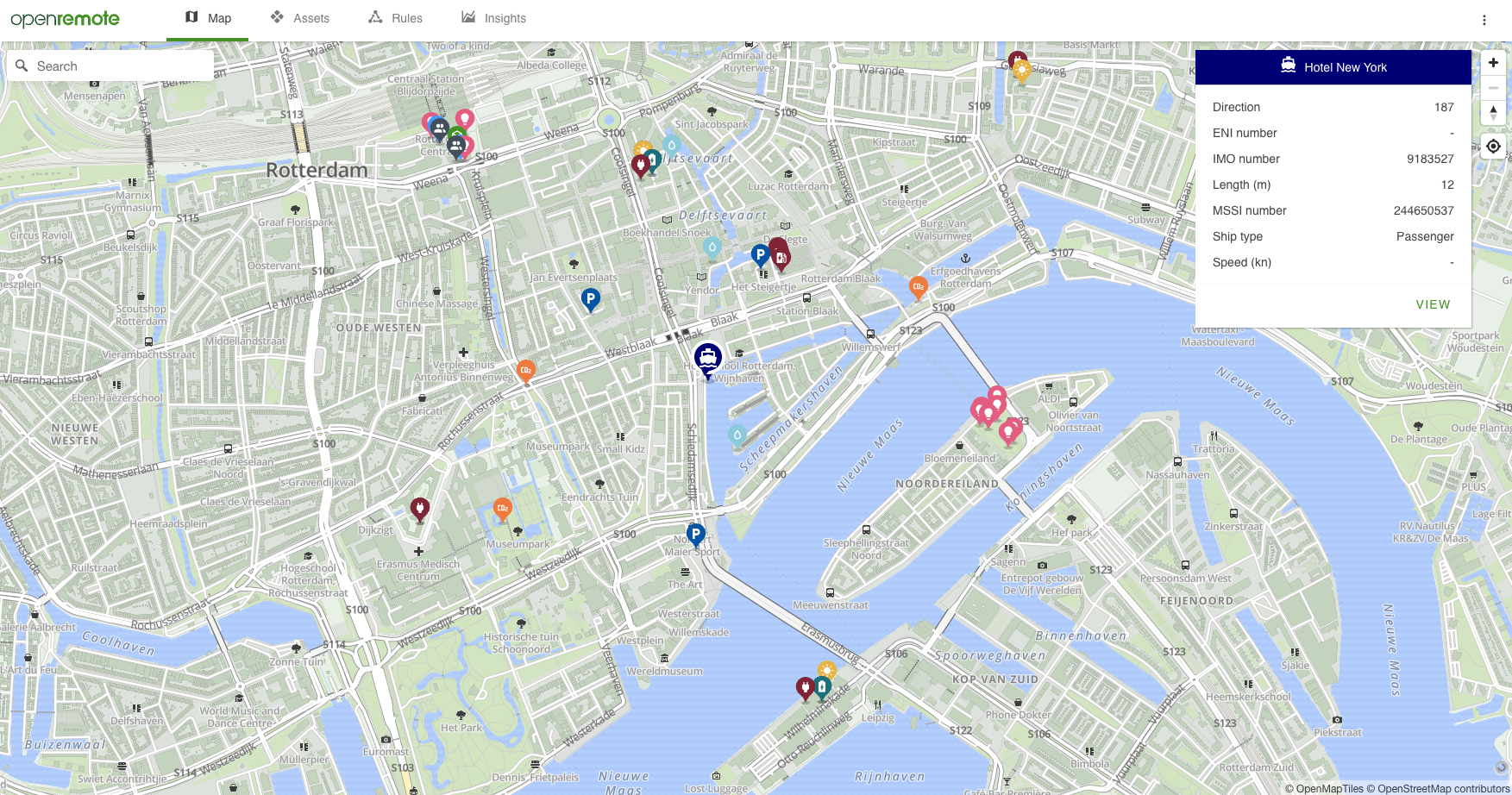
Task: Select teal battery marker at Wilhelminakade
Action: point(822,687)
